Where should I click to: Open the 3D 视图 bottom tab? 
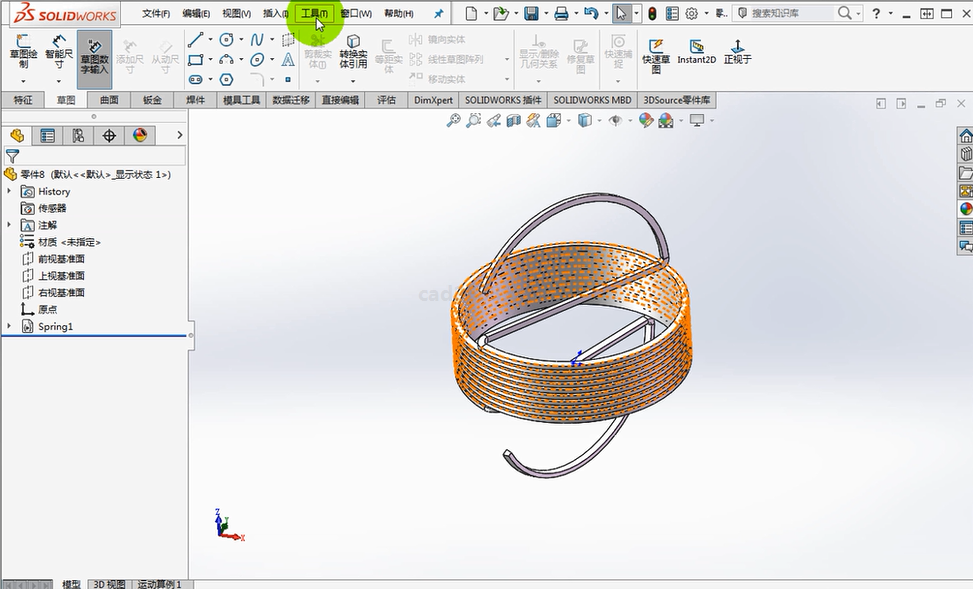click(x=109, y=584)
